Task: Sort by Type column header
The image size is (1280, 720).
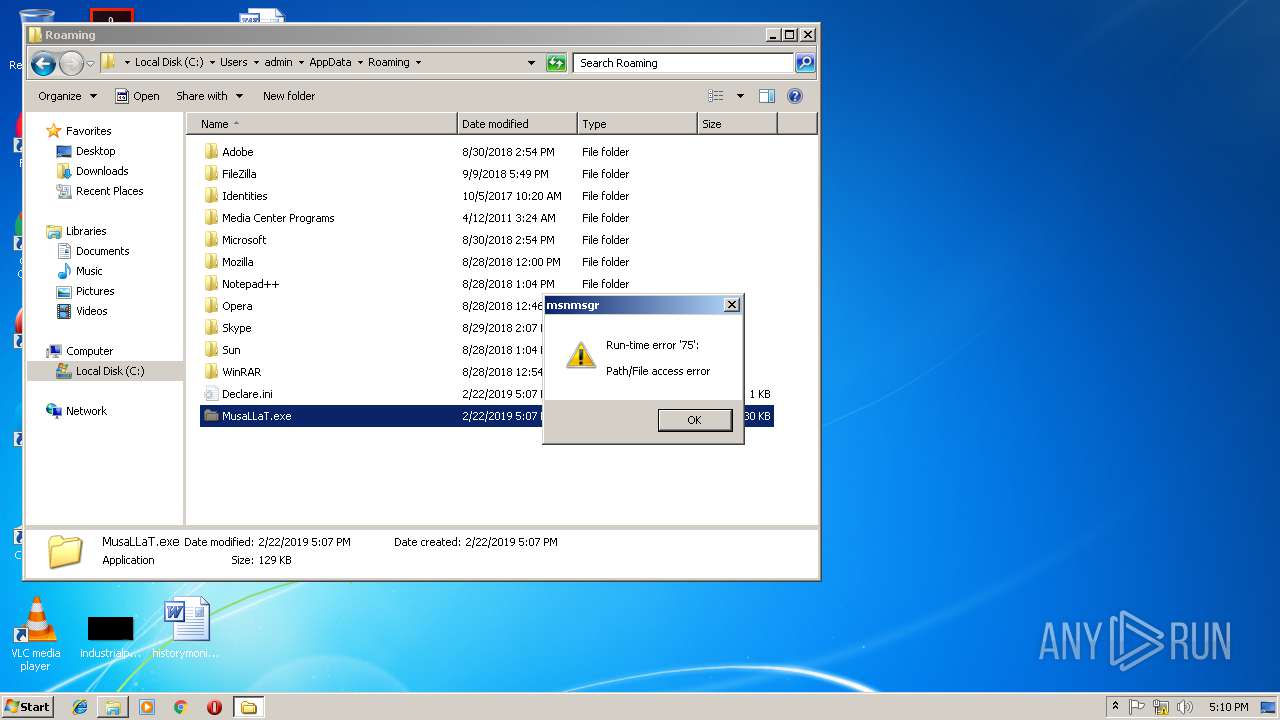Action: click(x=637, y=124)
